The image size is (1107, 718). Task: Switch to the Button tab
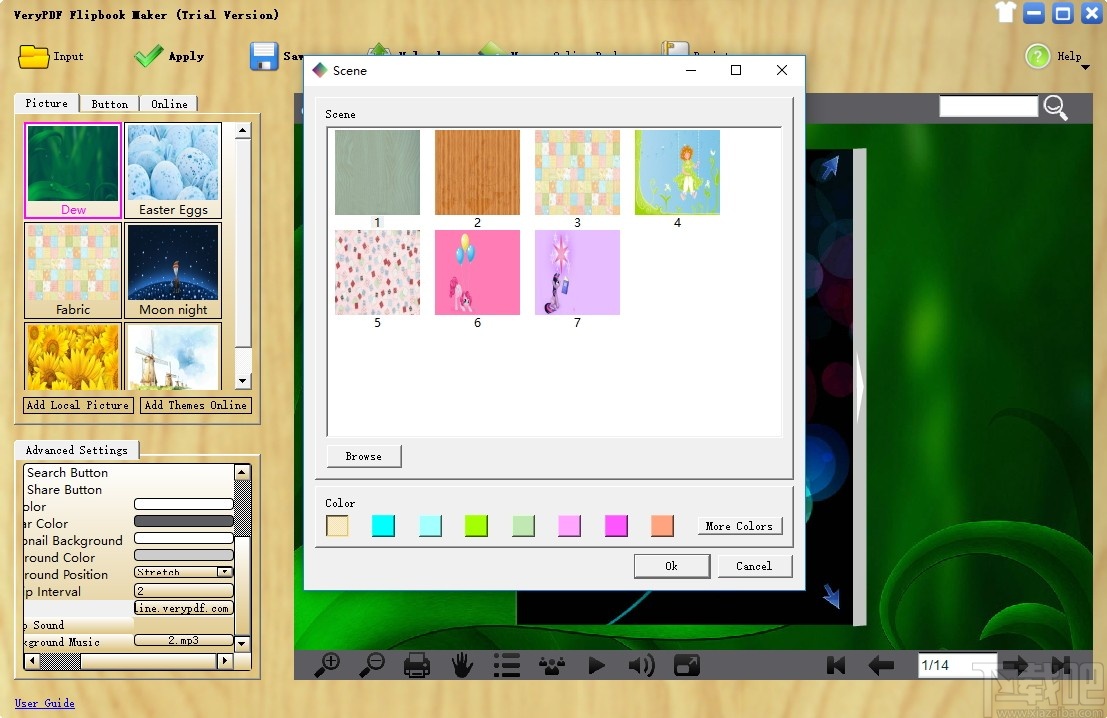(109, 103)
